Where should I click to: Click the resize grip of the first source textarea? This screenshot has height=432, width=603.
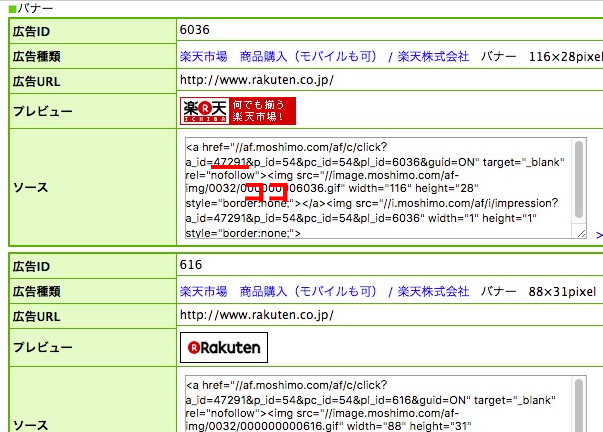coord(580,233)
